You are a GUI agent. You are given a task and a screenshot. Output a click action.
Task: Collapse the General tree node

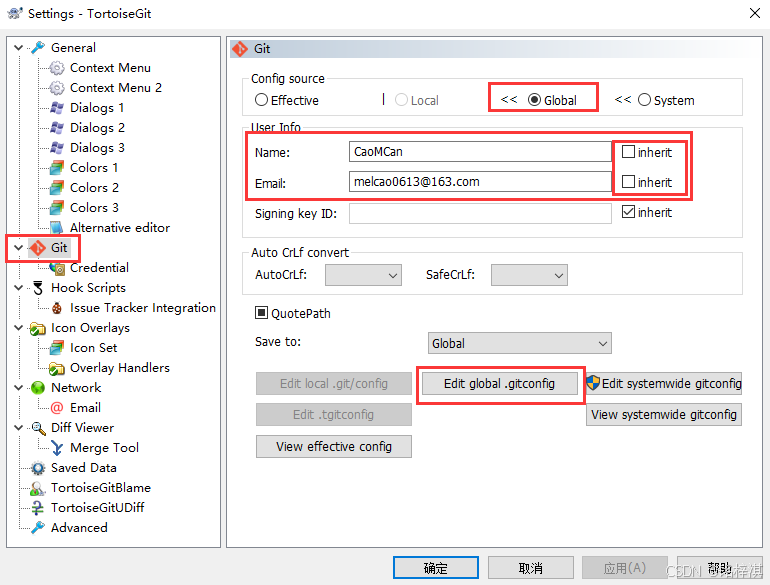19,48
